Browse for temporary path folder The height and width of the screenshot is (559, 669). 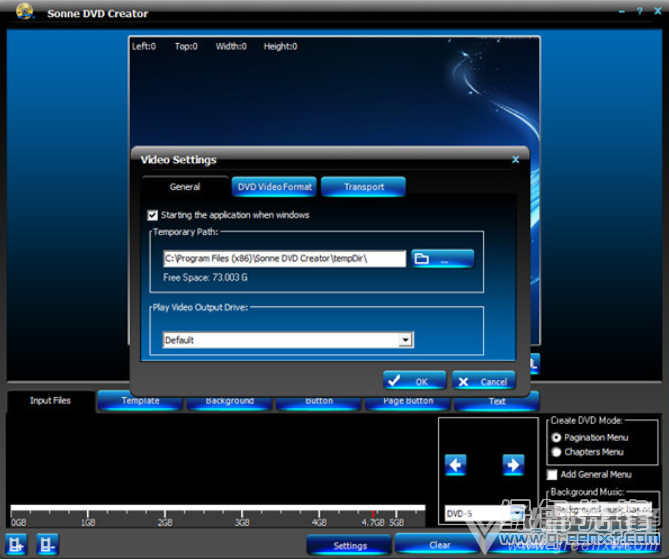(x=443, y=259)
